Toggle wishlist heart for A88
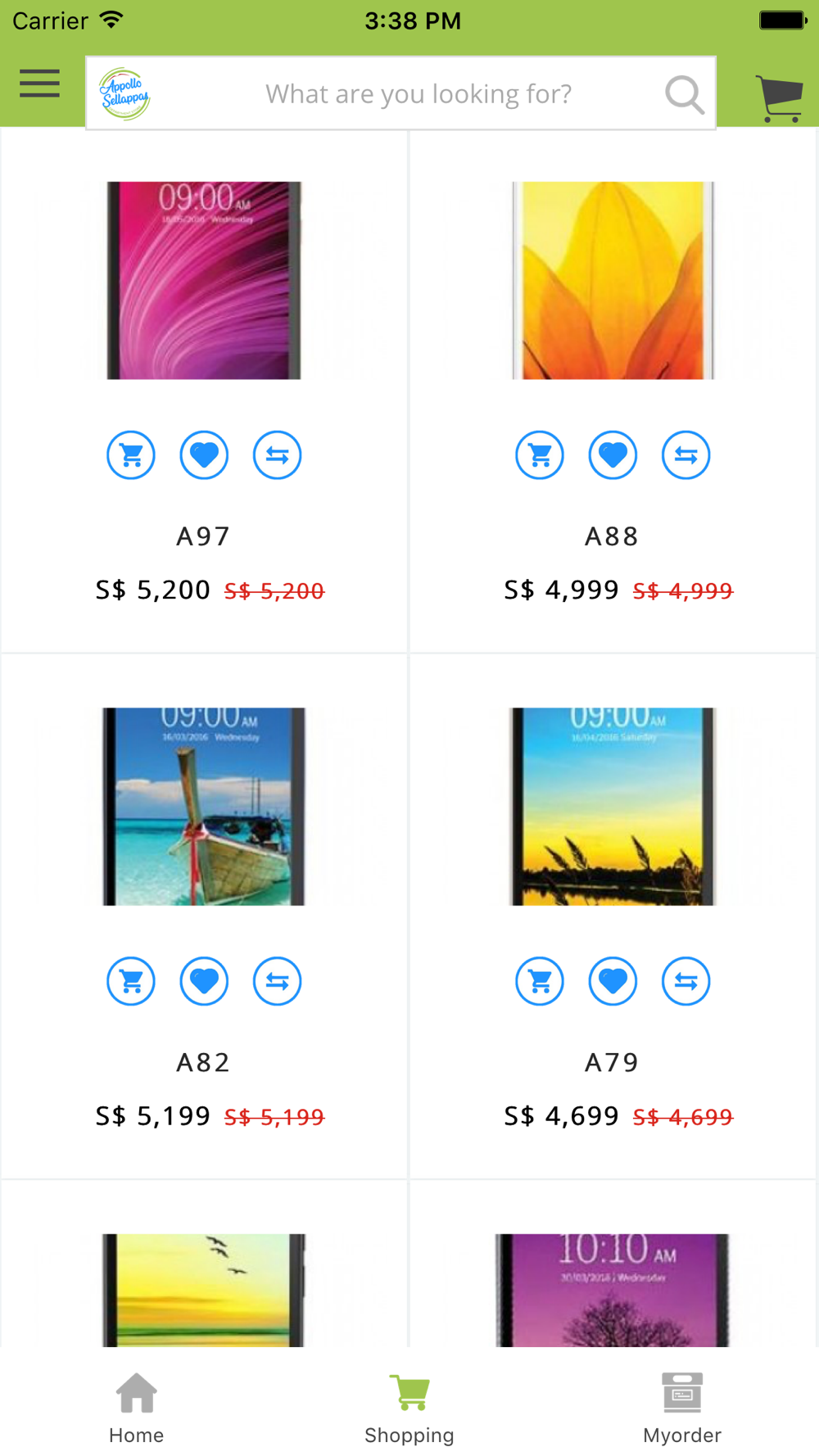 pos(613,454)
